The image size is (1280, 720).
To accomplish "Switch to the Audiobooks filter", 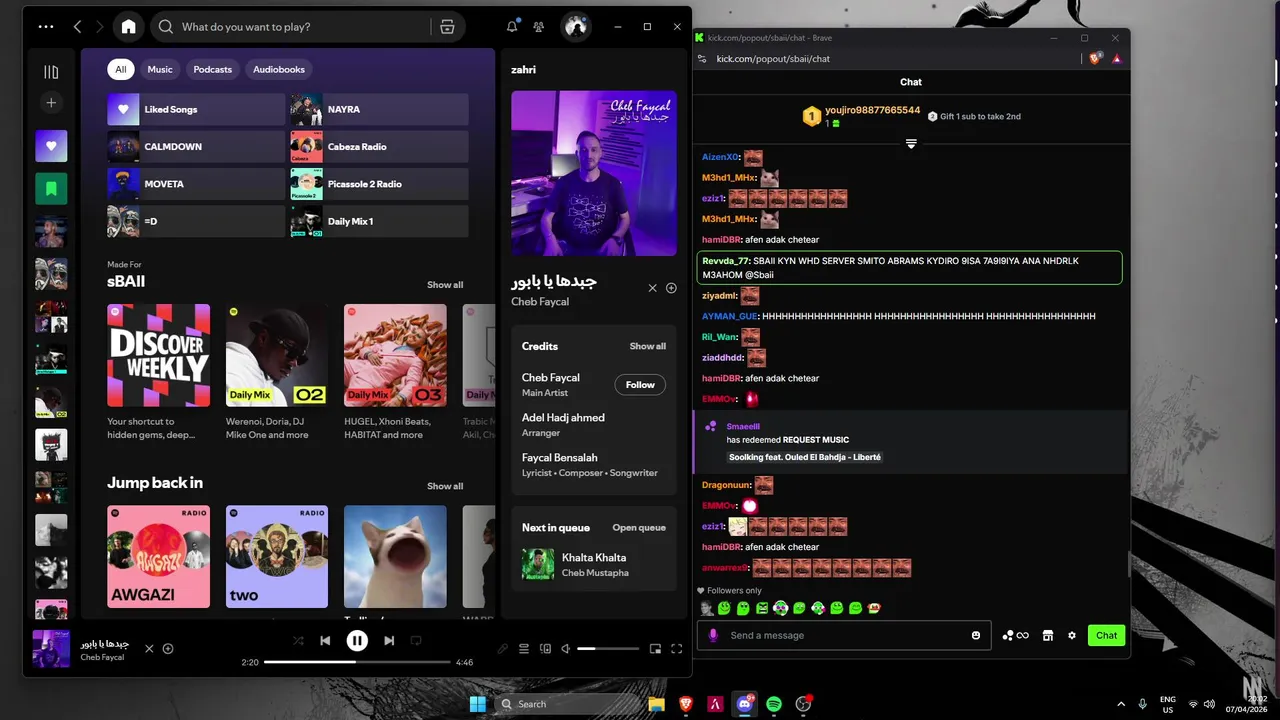I will coord(279,69).
